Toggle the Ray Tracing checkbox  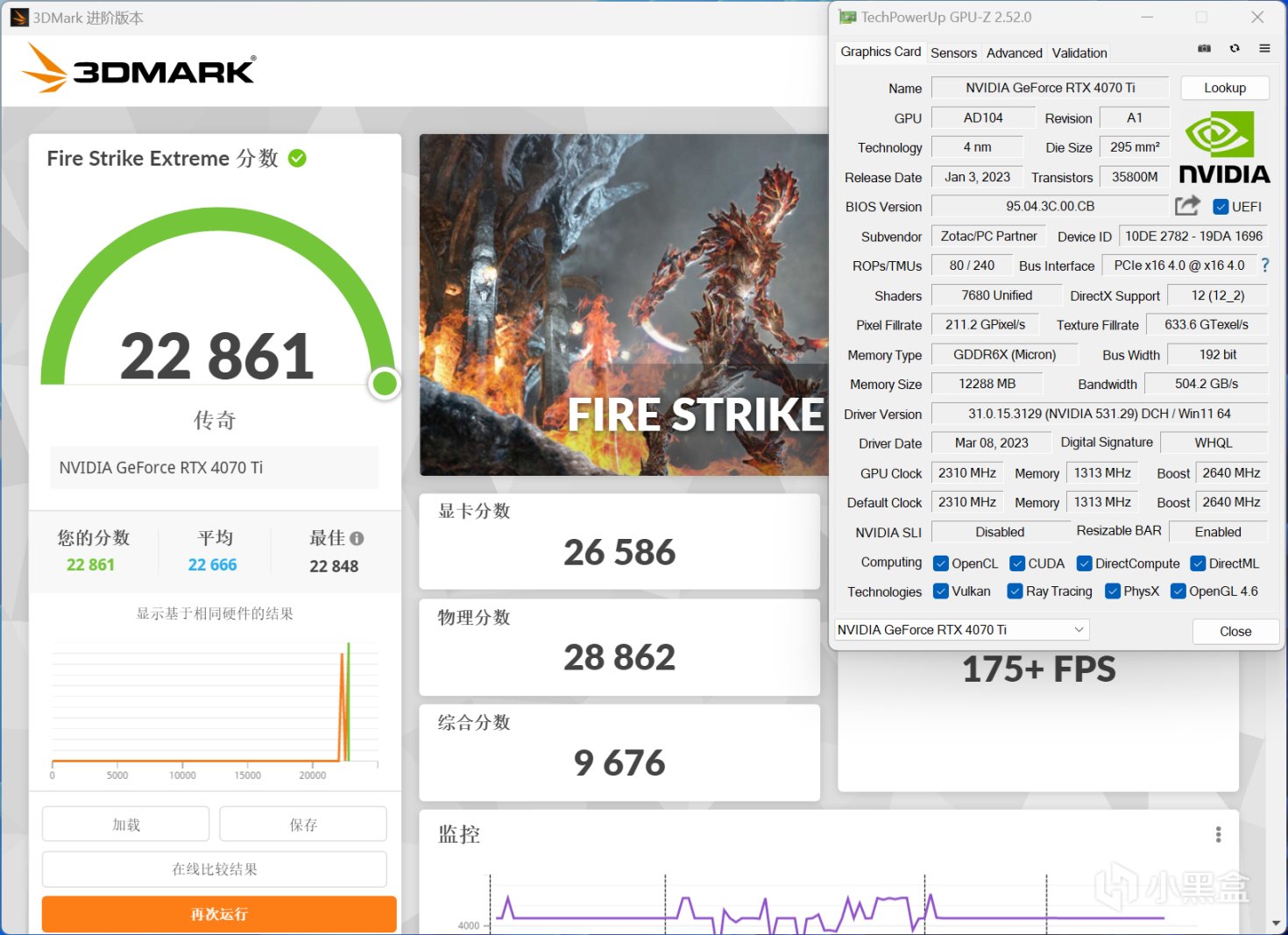pyautogui.click(x=1016, y=591)
